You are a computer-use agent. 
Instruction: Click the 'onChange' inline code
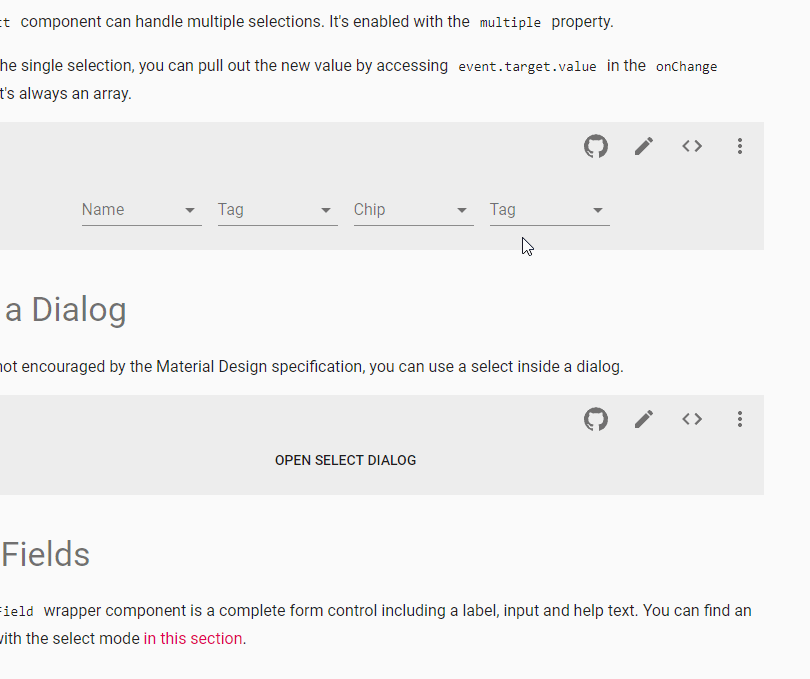[x=686, y=67]
